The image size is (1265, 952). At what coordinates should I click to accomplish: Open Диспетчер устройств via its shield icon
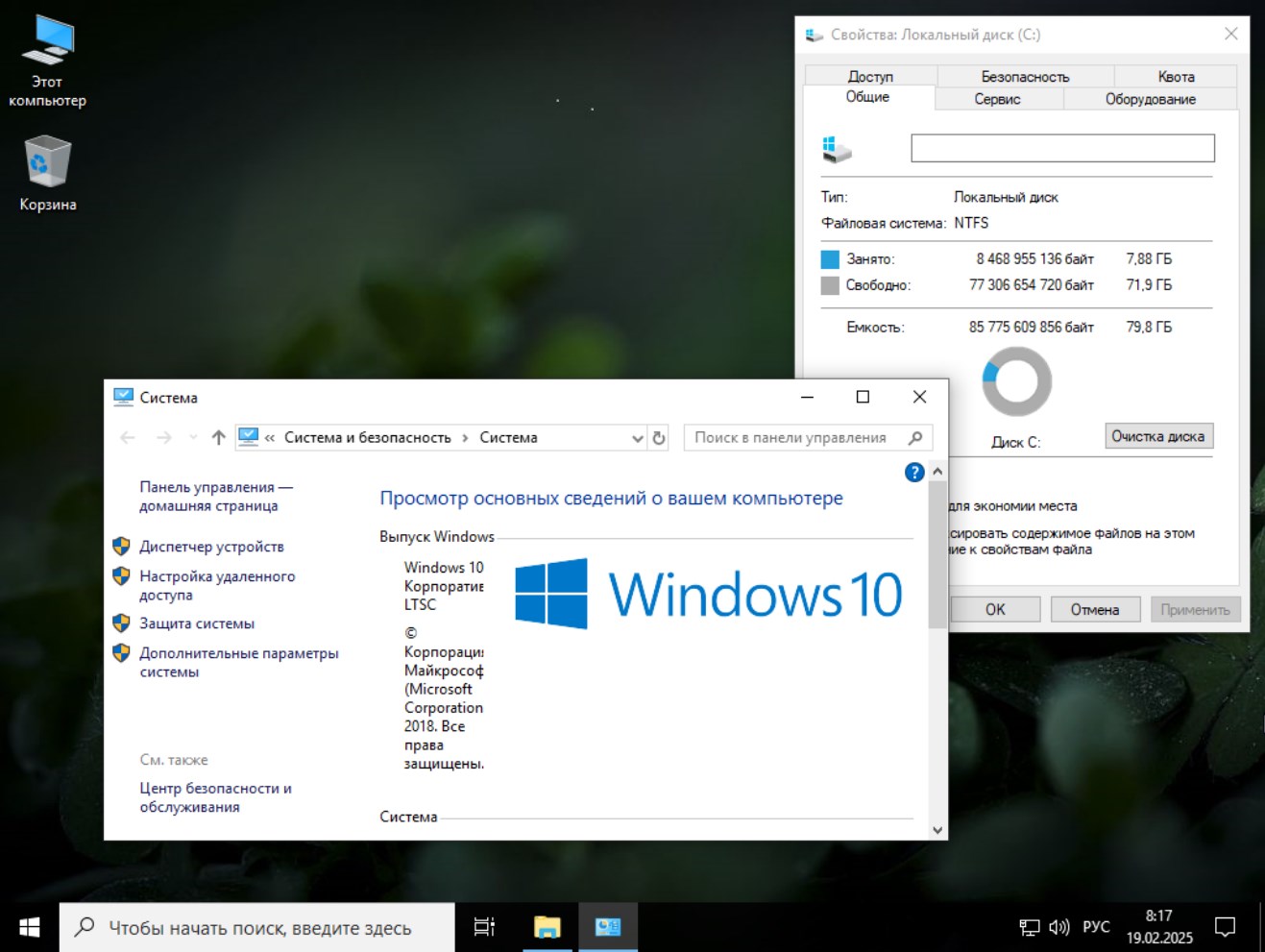click(120, 547)
